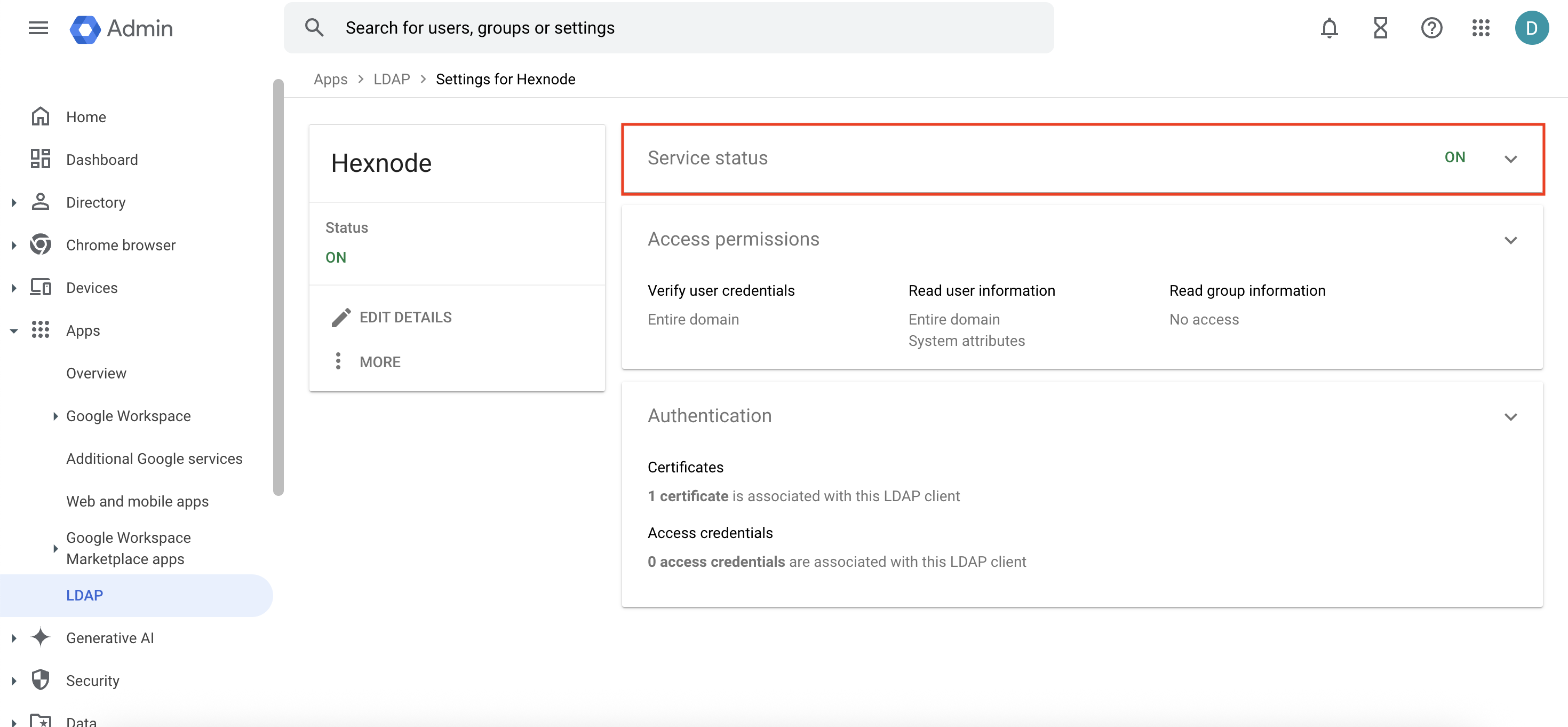Expand the Service status chevron
The image size is (1568, 727).
click(x=1510, y=159)
